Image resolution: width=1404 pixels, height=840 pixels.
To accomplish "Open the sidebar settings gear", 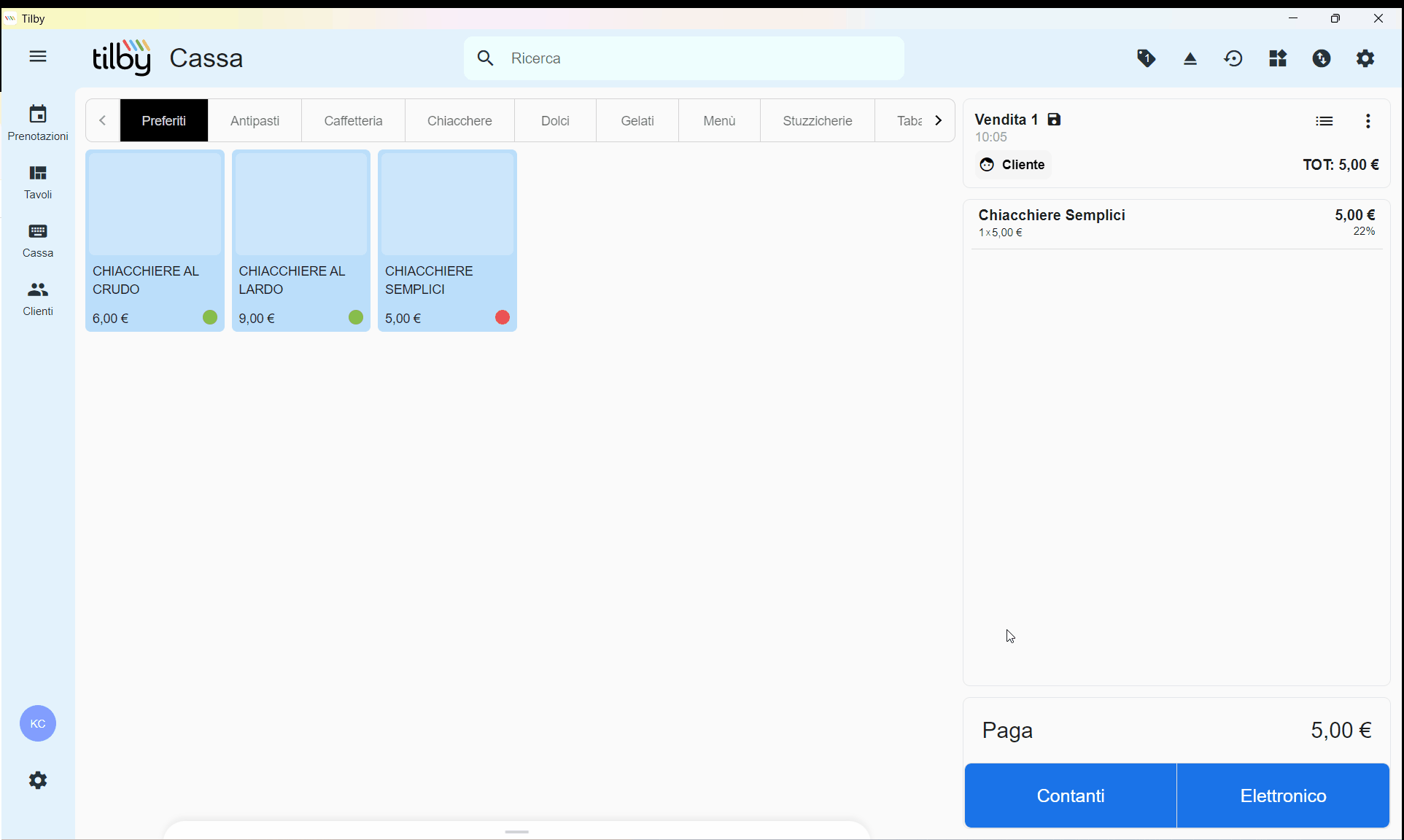I will click(x=38, y=780).
